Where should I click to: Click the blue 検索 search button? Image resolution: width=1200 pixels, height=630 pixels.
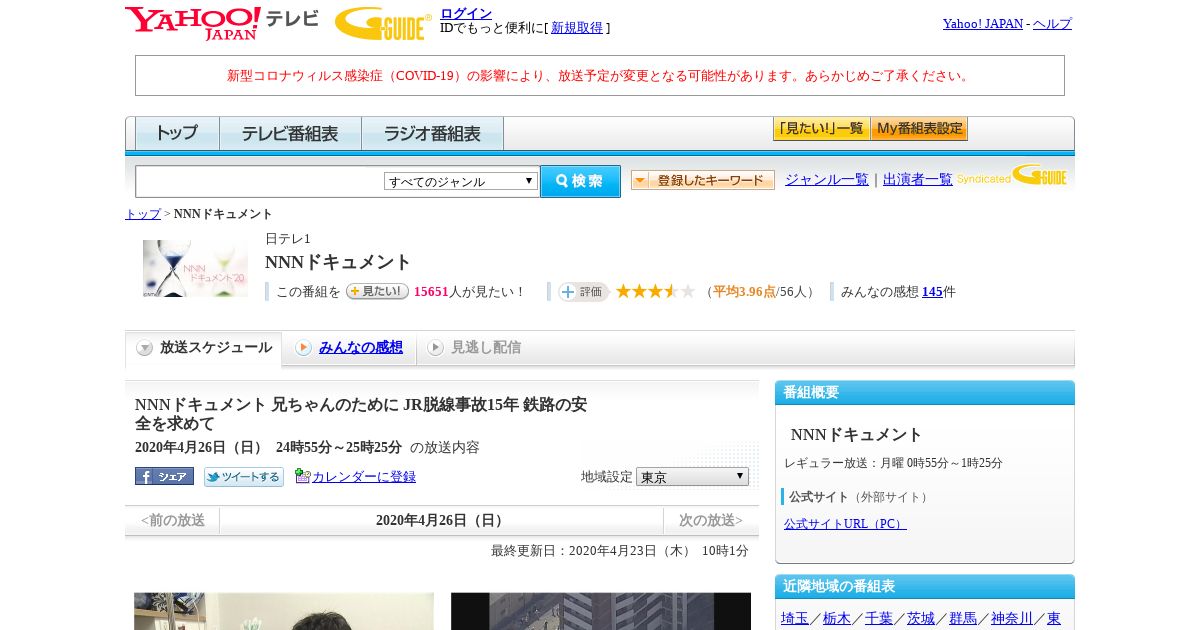click(x=580, y=181)
